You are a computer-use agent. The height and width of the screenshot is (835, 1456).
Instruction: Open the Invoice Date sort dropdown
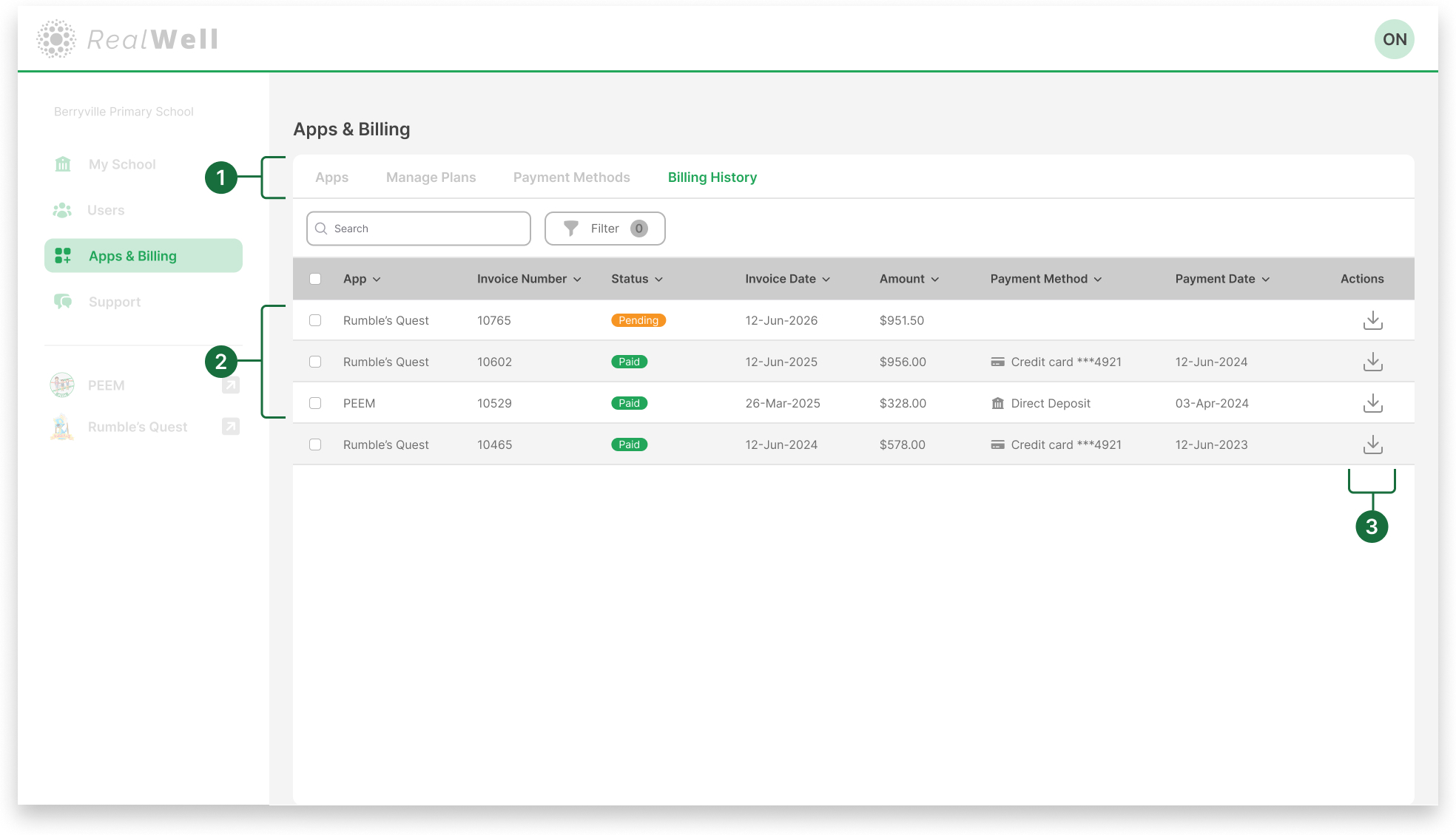(827, 279)
